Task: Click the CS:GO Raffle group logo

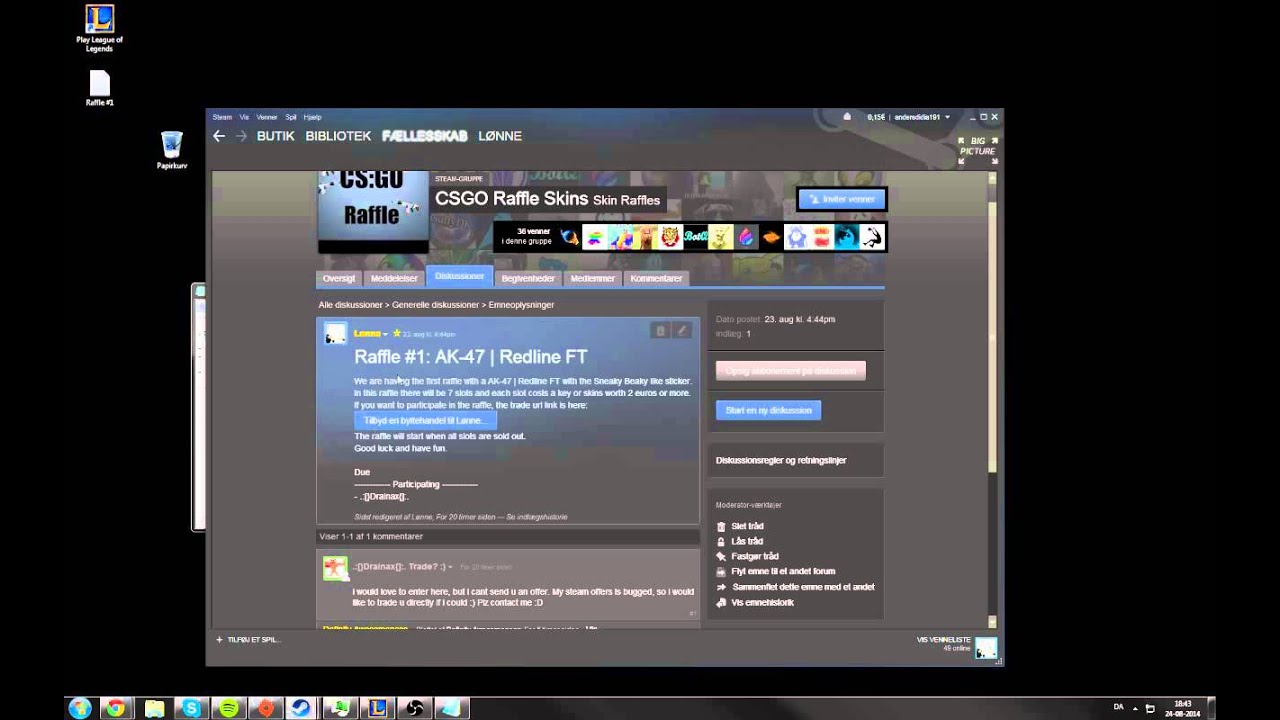Action: coord(373,211)
